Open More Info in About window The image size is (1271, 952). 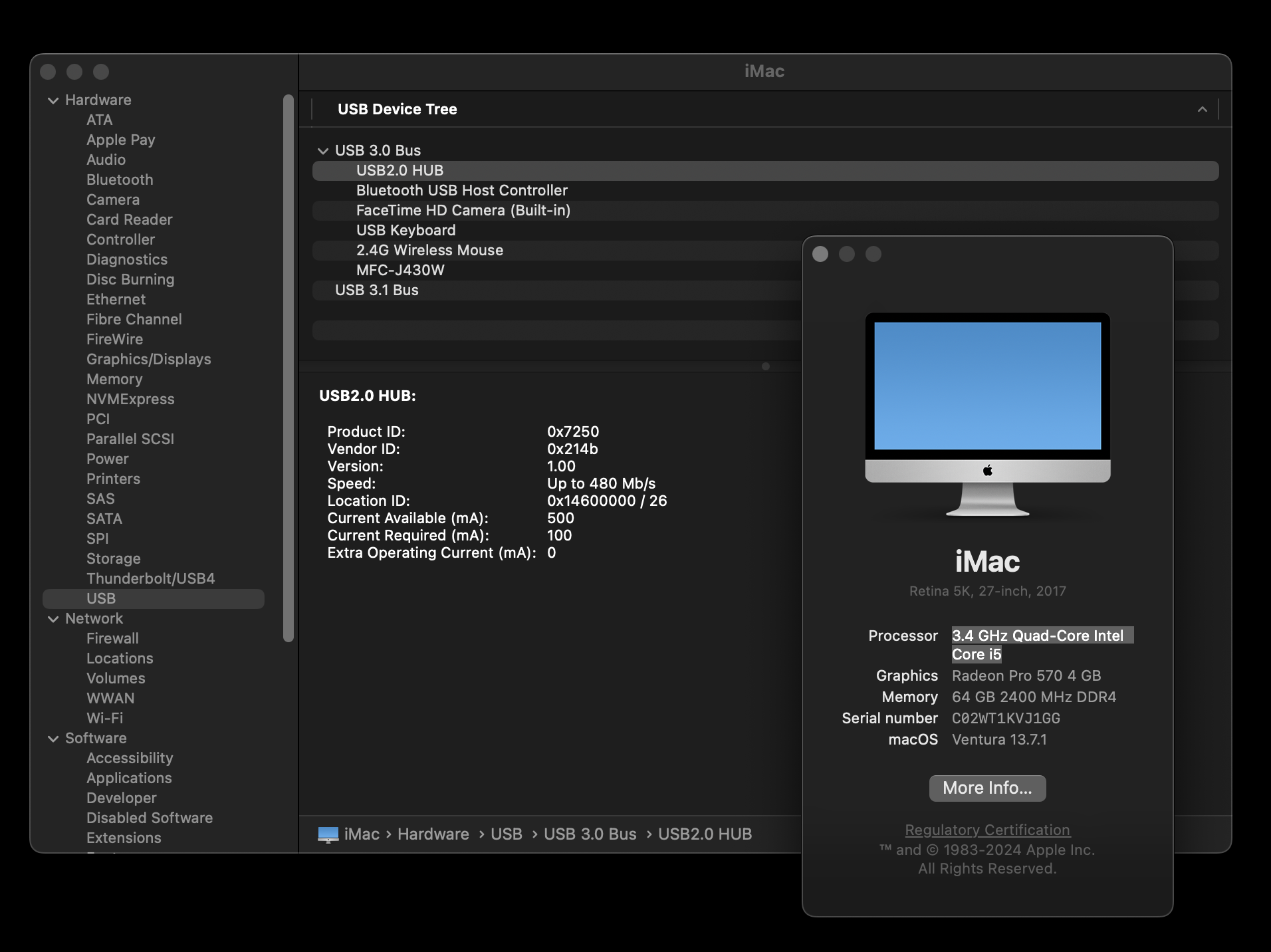pos(987,788)
